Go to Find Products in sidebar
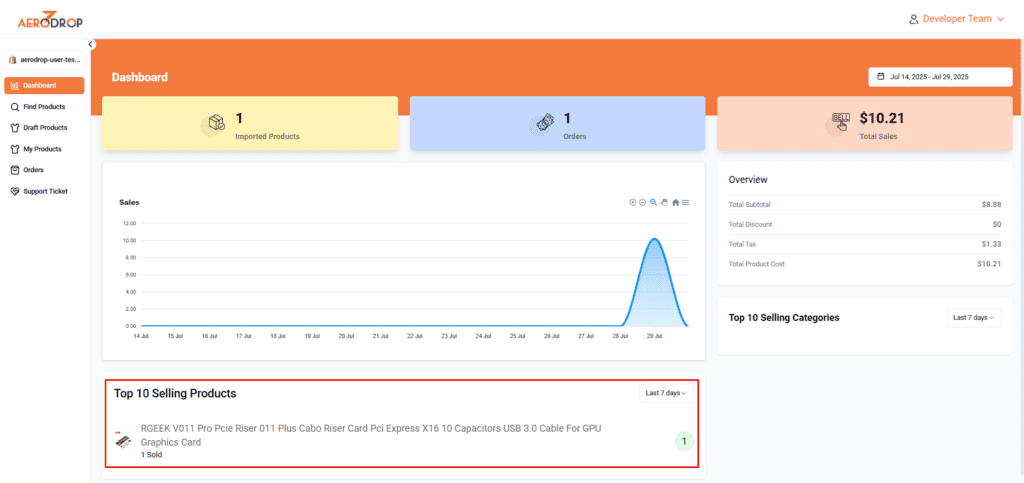Viewport: 1024px width, 483px height. coord(43,106)
